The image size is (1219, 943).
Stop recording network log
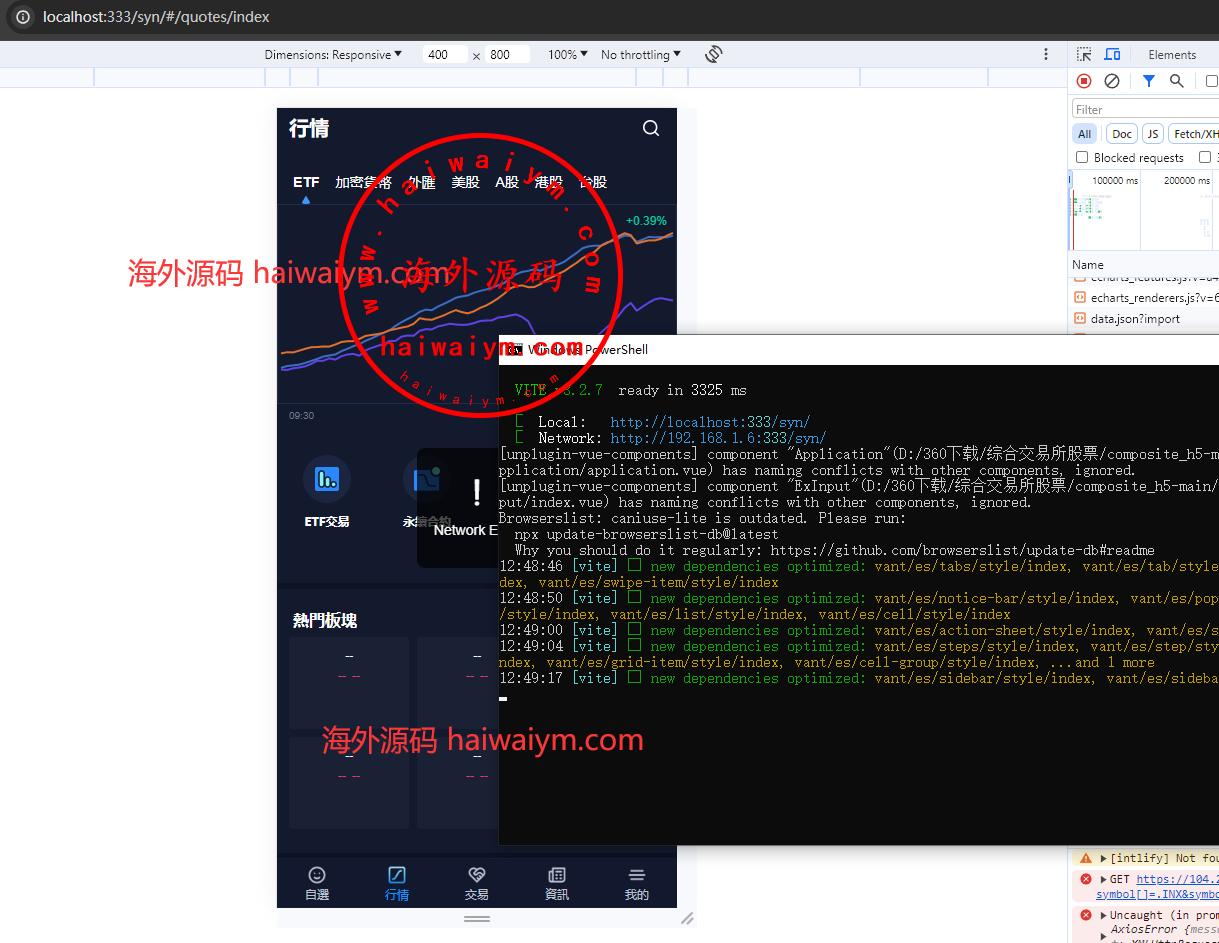pyautogui.click(x=1084, y=81)
